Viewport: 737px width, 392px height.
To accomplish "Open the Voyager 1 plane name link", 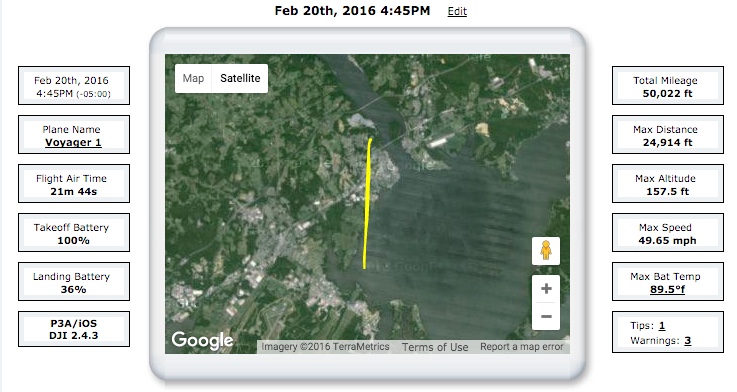I will click(x=73, y=142).
